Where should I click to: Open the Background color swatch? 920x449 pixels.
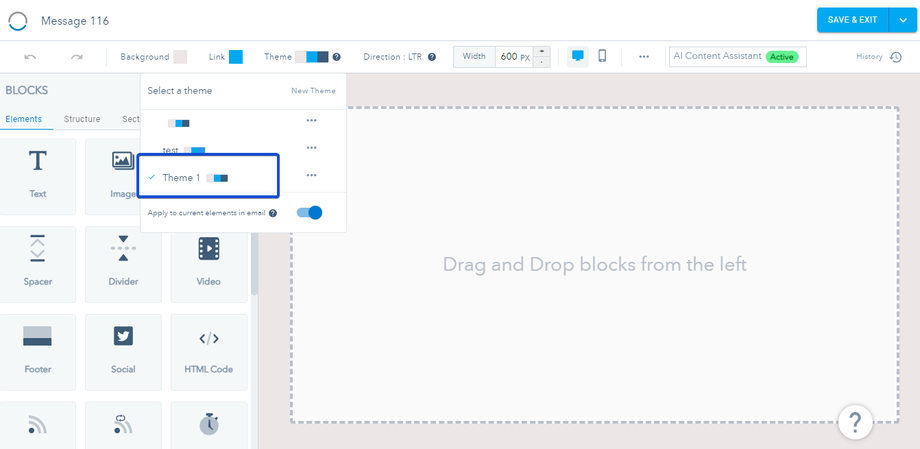[180, 57]
